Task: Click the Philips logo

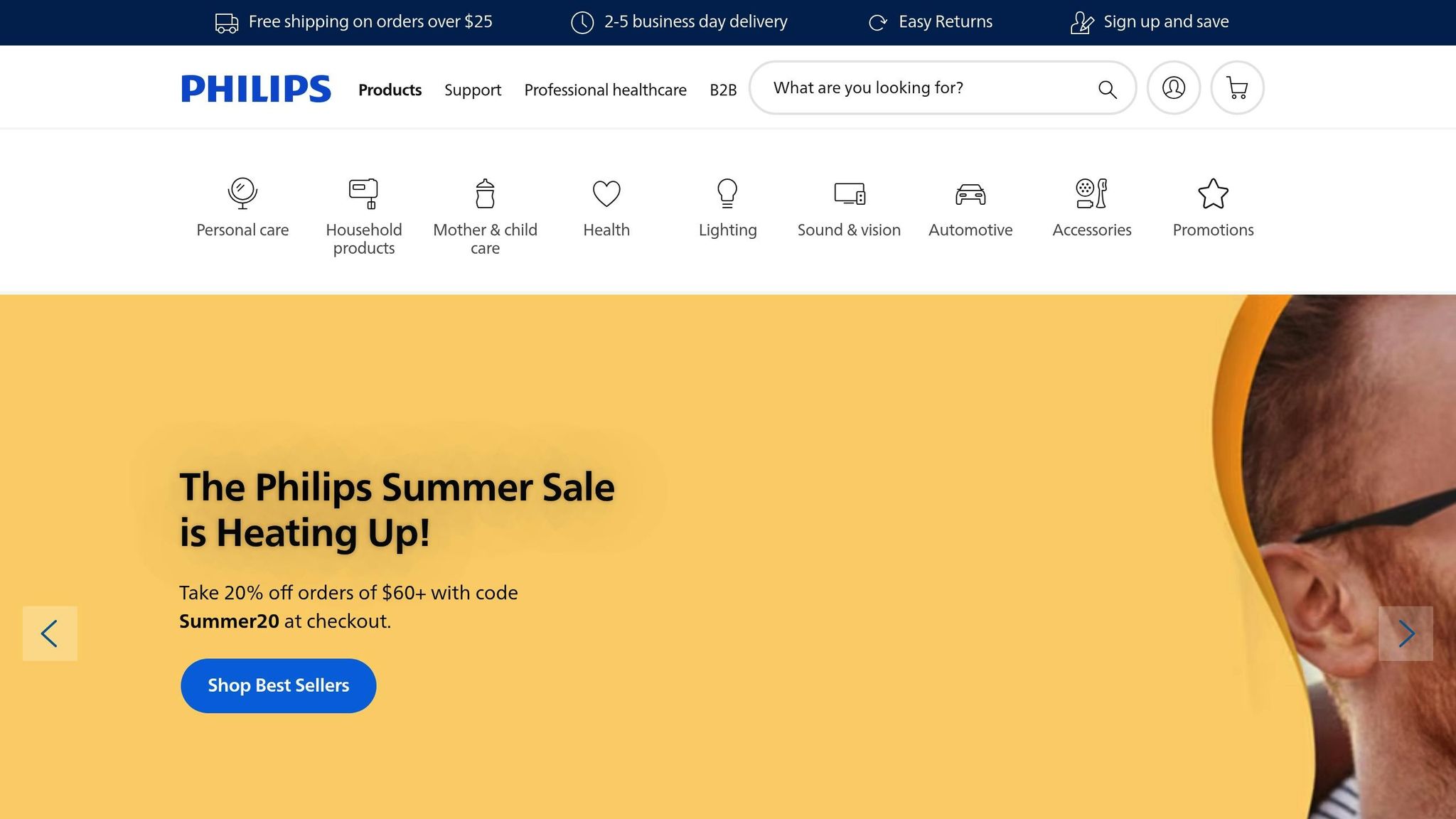Action: (x=256, y=89)
